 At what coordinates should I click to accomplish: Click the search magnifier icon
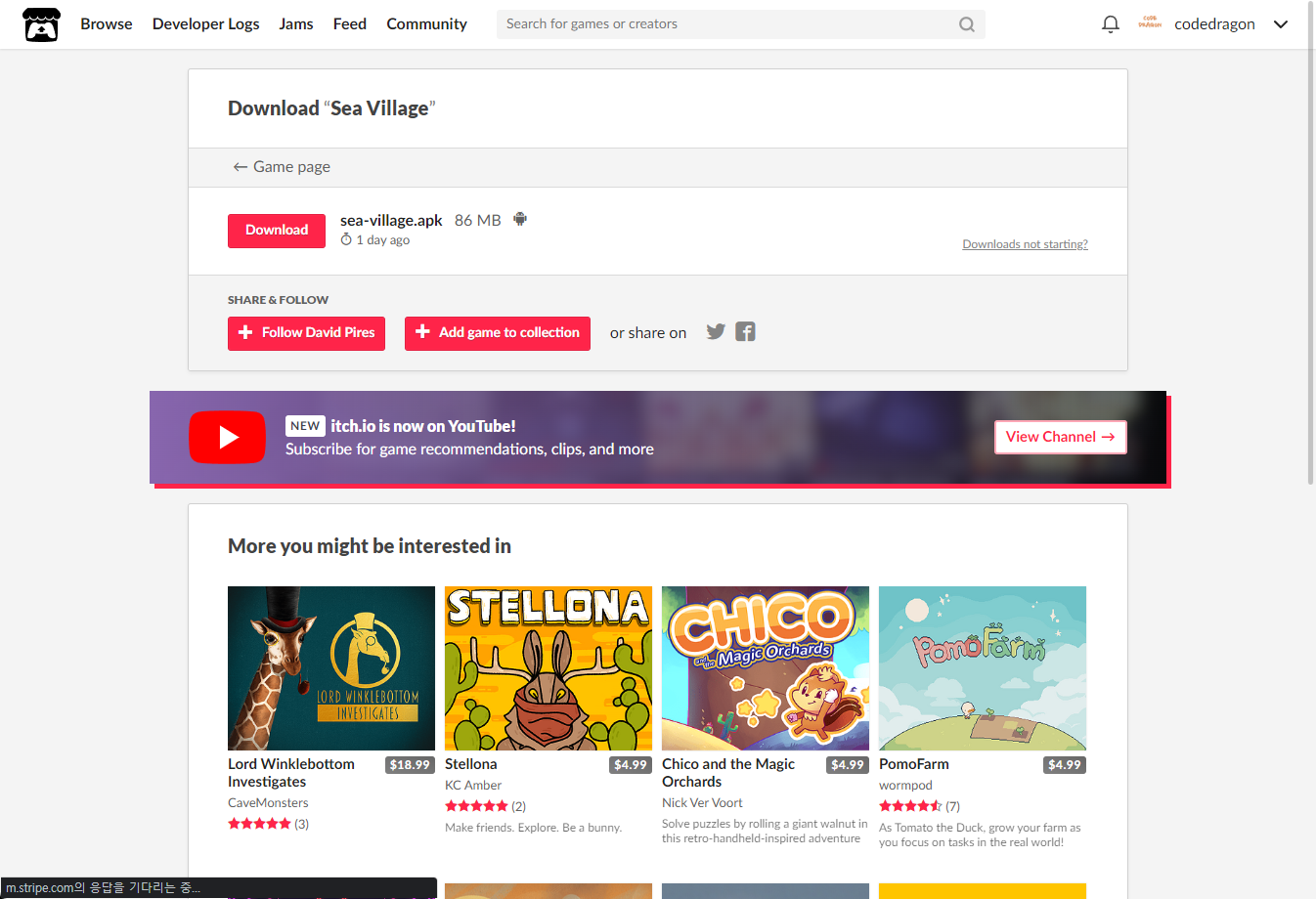point(966,24)
